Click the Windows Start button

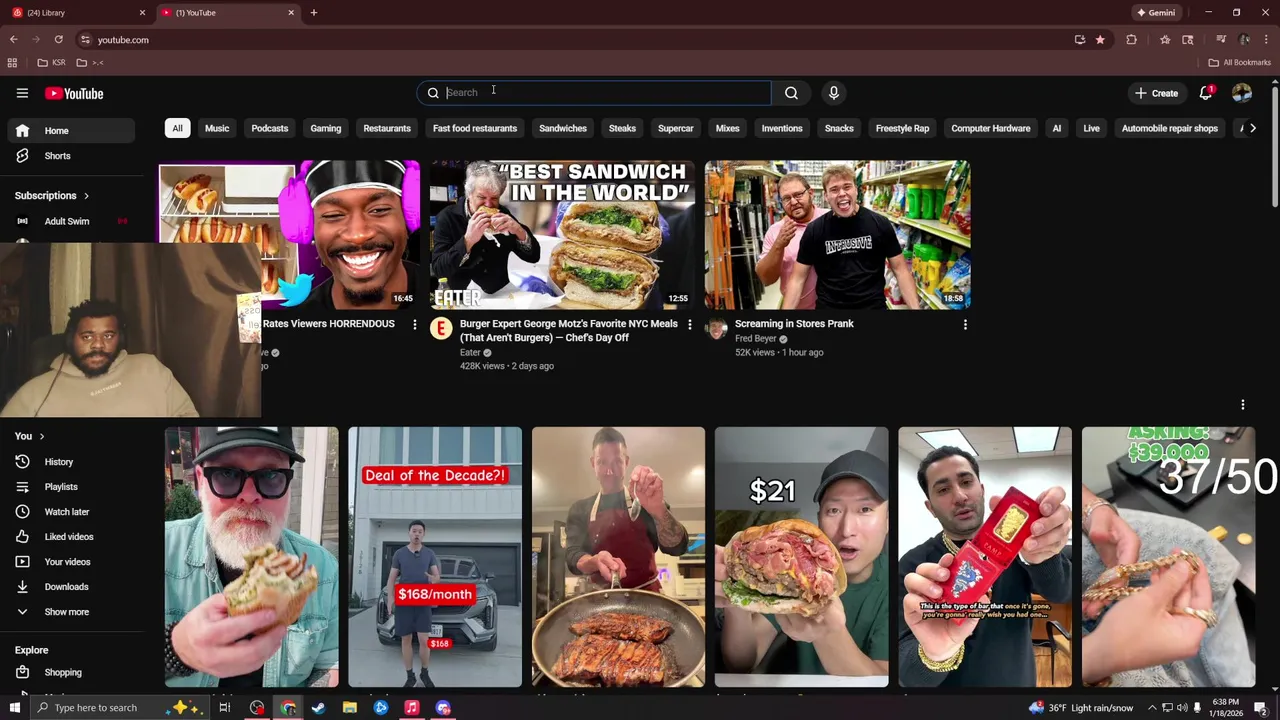tap(14, 708)
